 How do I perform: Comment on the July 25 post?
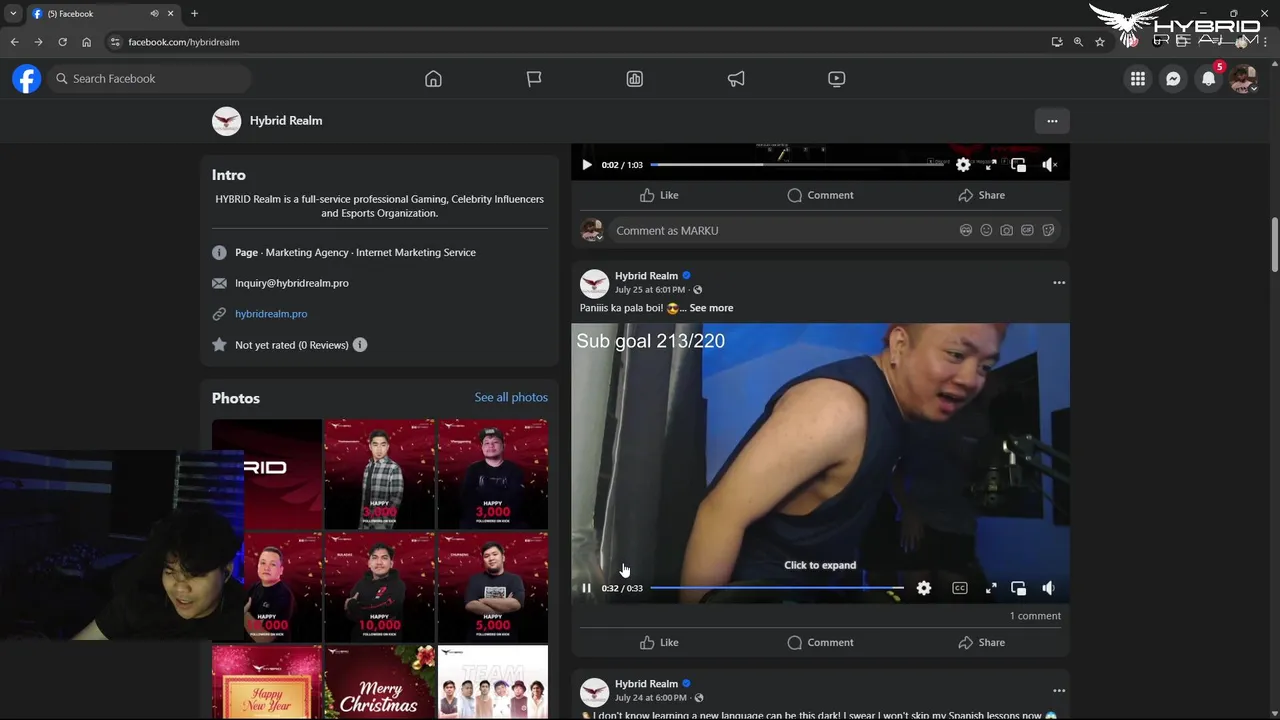pyautogui.click(x=820, y=643)
